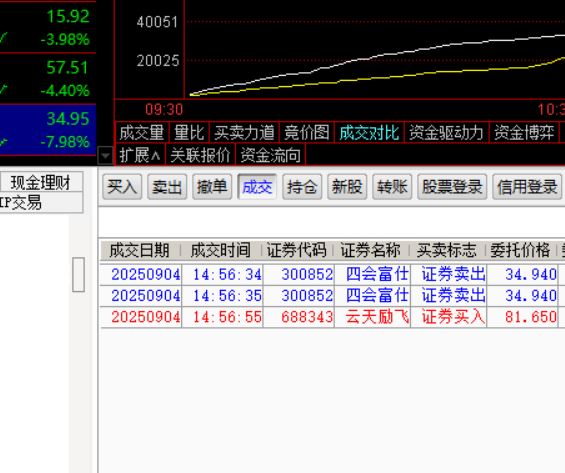Click the 卖出 button
Viewport: 565px width, 473px height.
click(167, 187)
